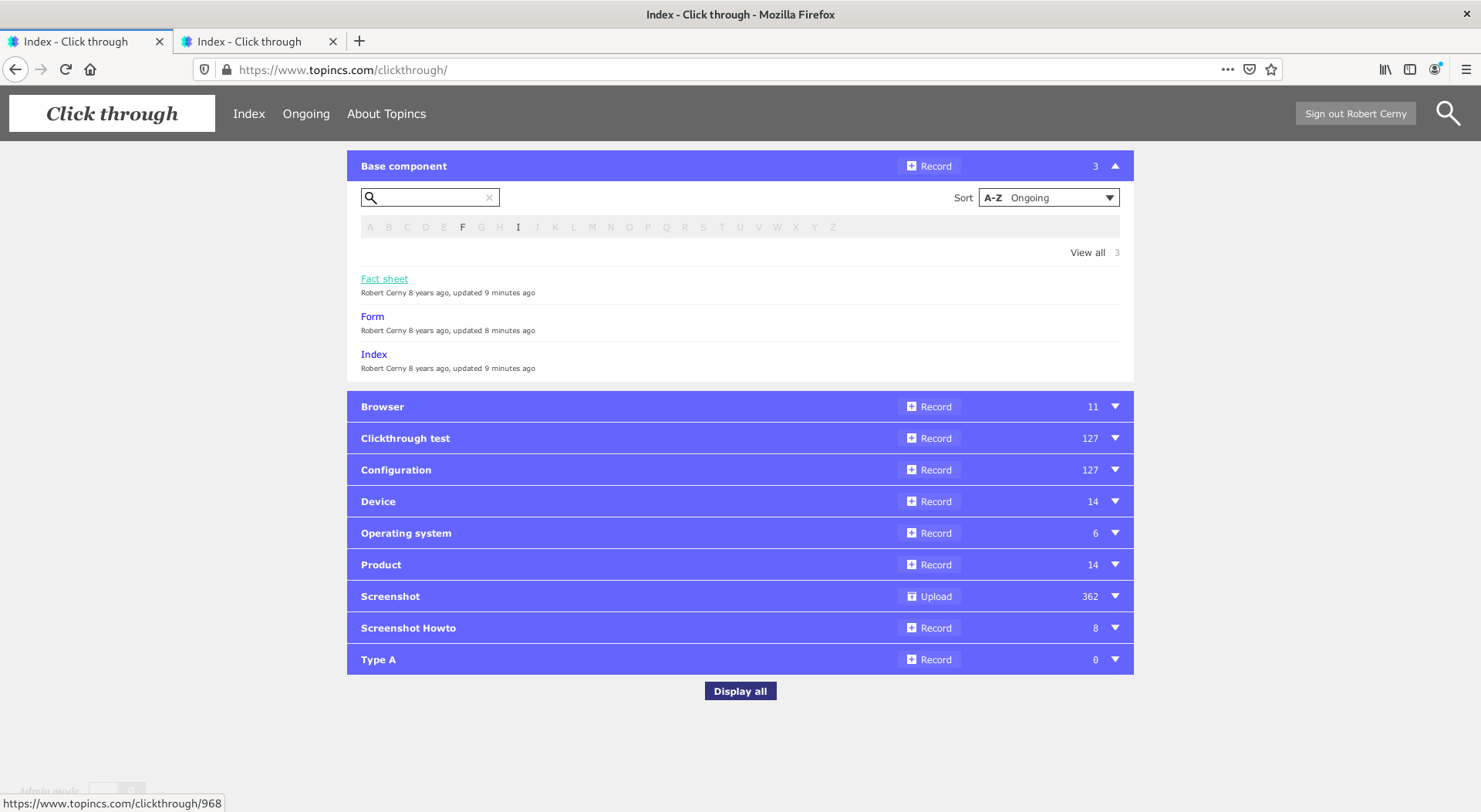Collapse the Base component section
The image size is (1481, 812).
click(x=1115, y=167)
